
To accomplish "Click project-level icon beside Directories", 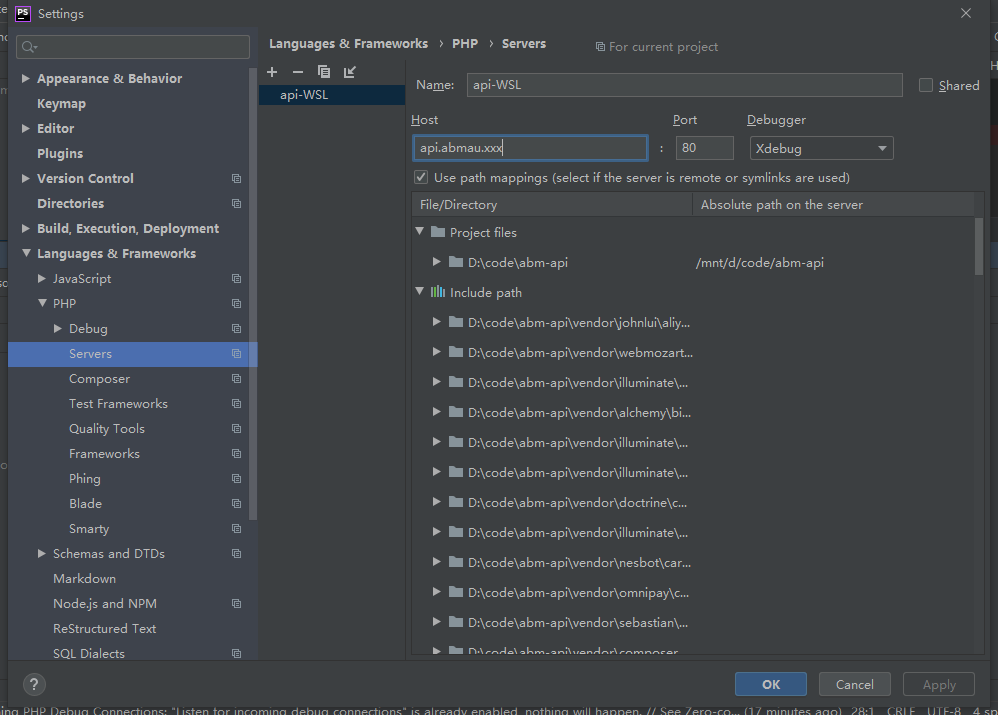I will 236,204.
